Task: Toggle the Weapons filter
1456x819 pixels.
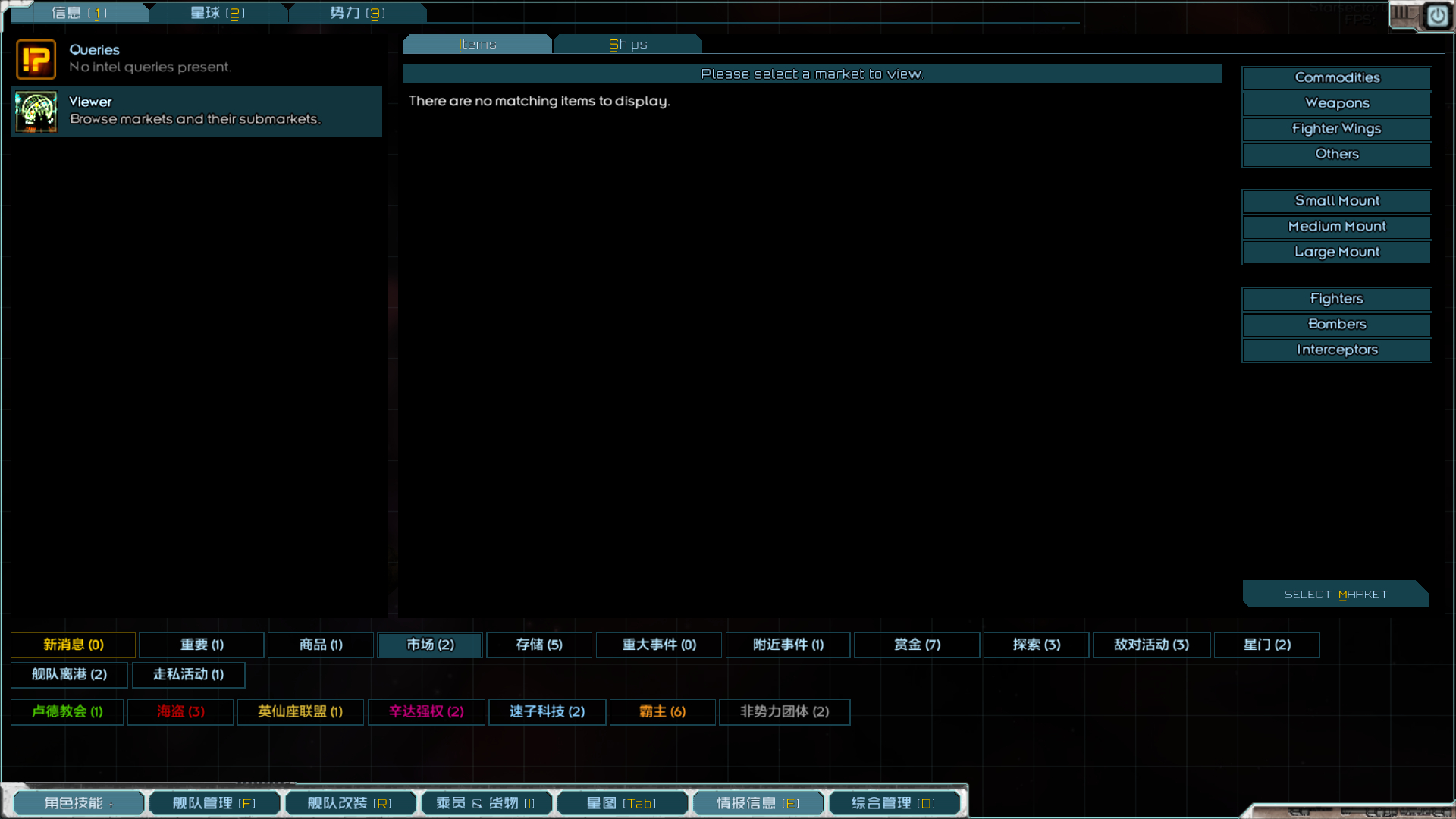Action: (1336, 103)
